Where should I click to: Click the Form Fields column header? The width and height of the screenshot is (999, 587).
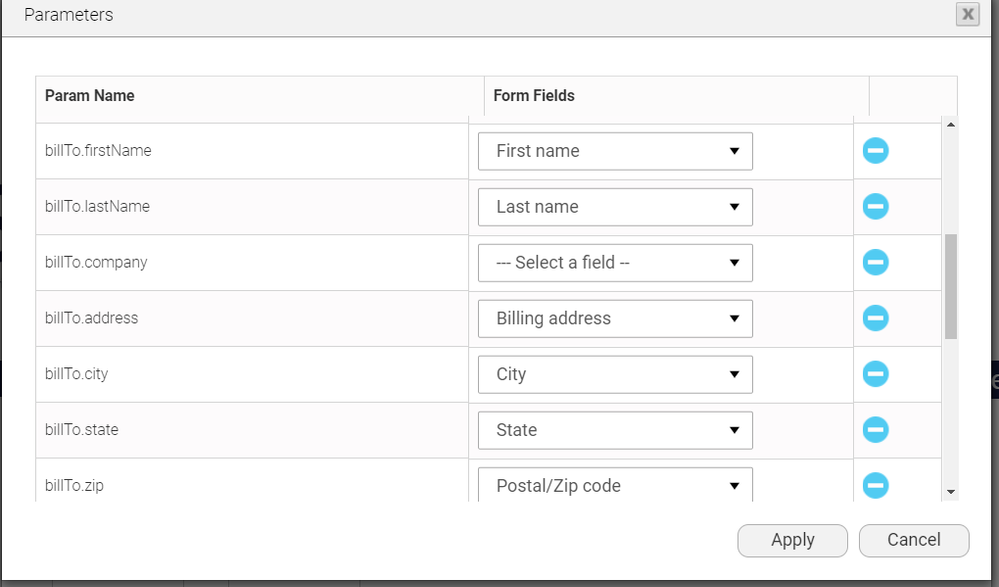(x=533, y=95)
